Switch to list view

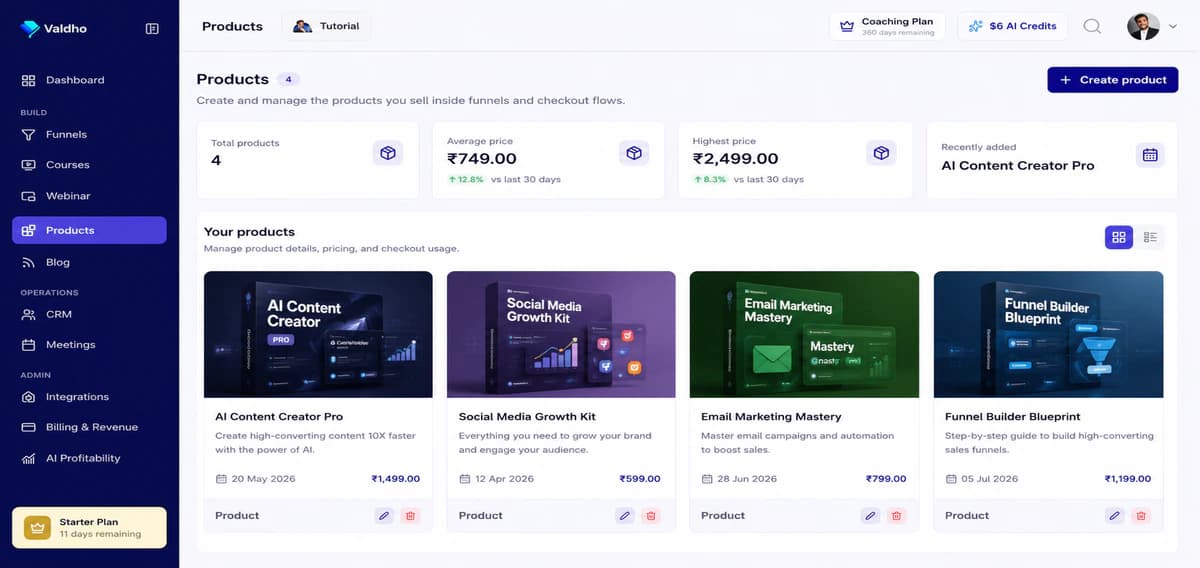[x=1150, y=237]
